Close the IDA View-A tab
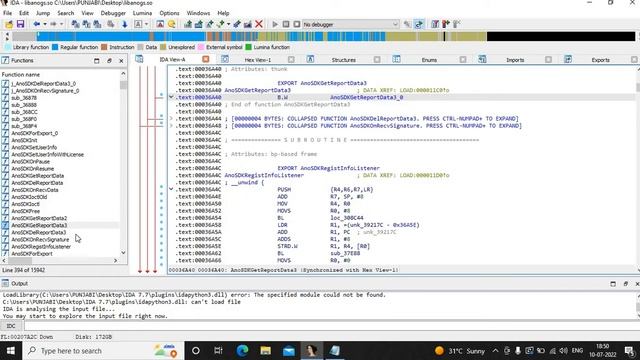Screen dimensions: 640x360 click(206, 60)
